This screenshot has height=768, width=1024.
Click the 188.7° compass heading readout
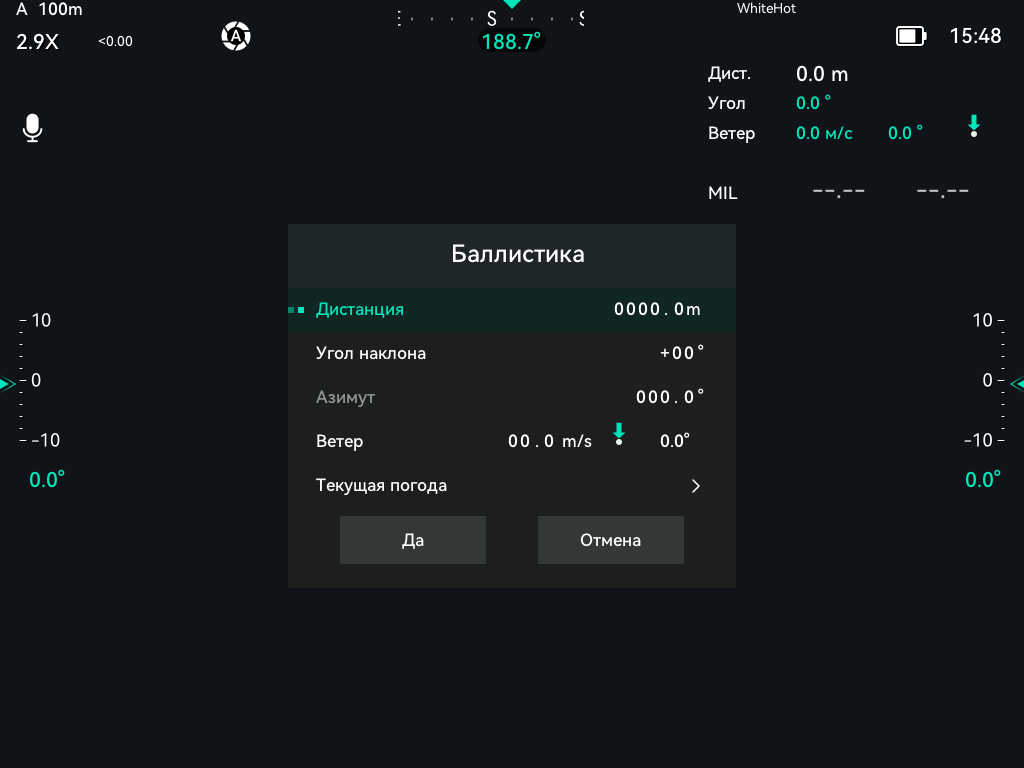511,42
